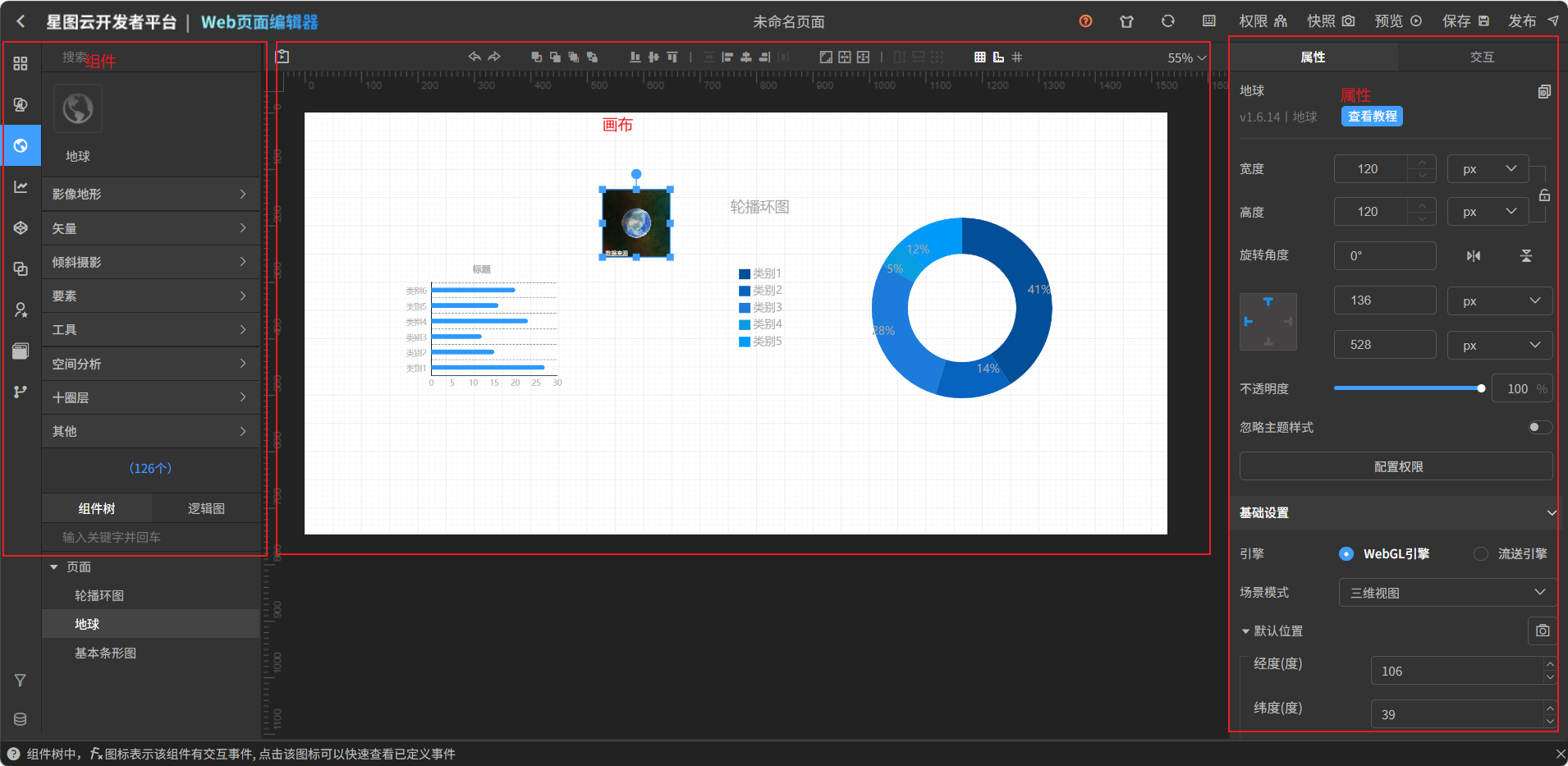The height and width of the screenshot is (766, 1568).
Task: Click the refresh icon in the top bar
Action: point(1167,21)
